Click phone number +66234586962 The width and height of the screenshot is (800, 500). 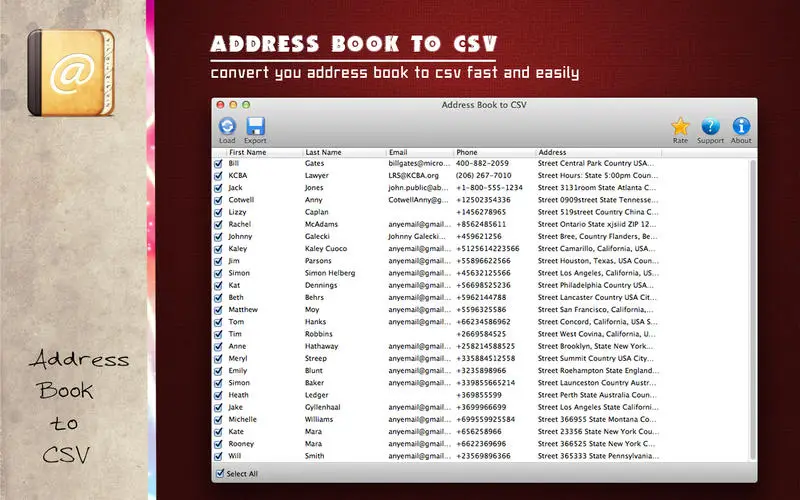[483, 322]
